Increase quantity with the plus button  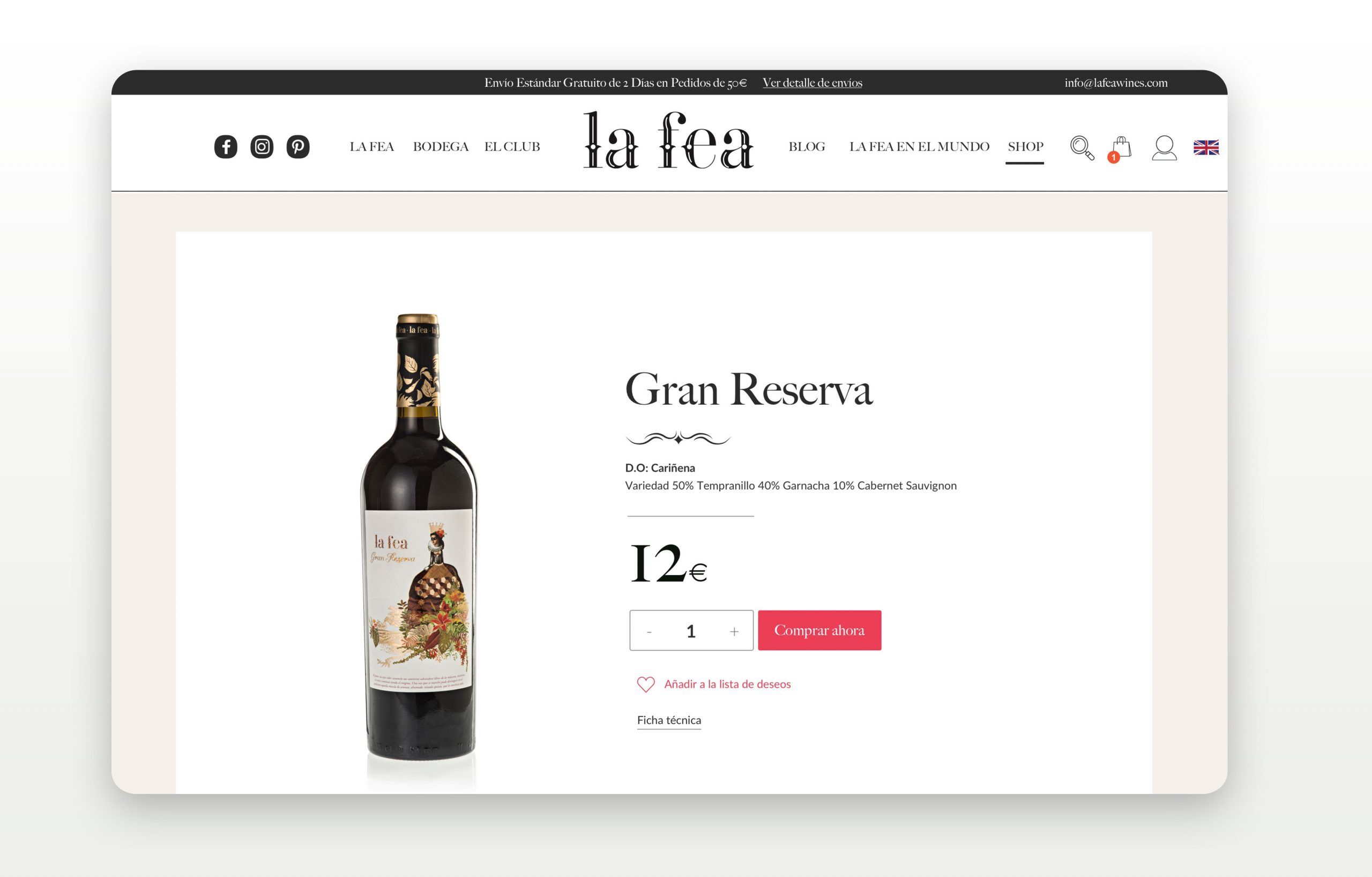click(734, 631)
